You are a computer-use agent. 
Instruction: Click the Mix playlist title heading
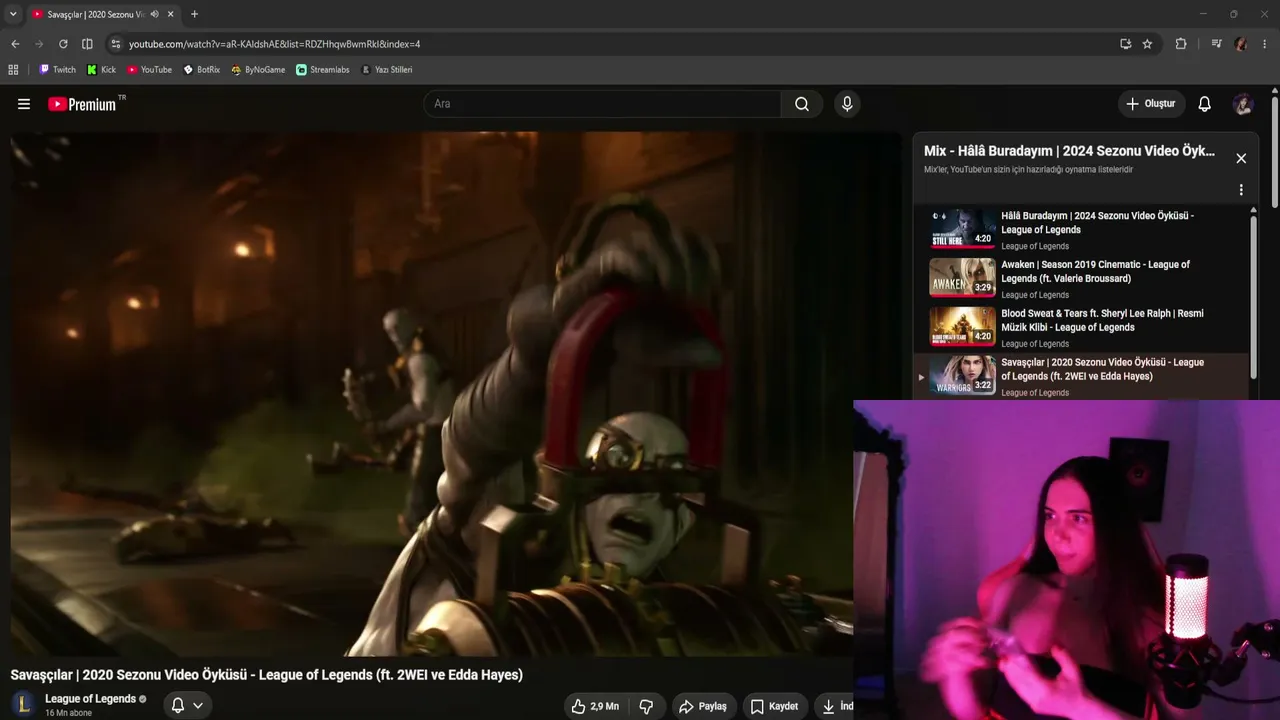tap(1069, 151)
